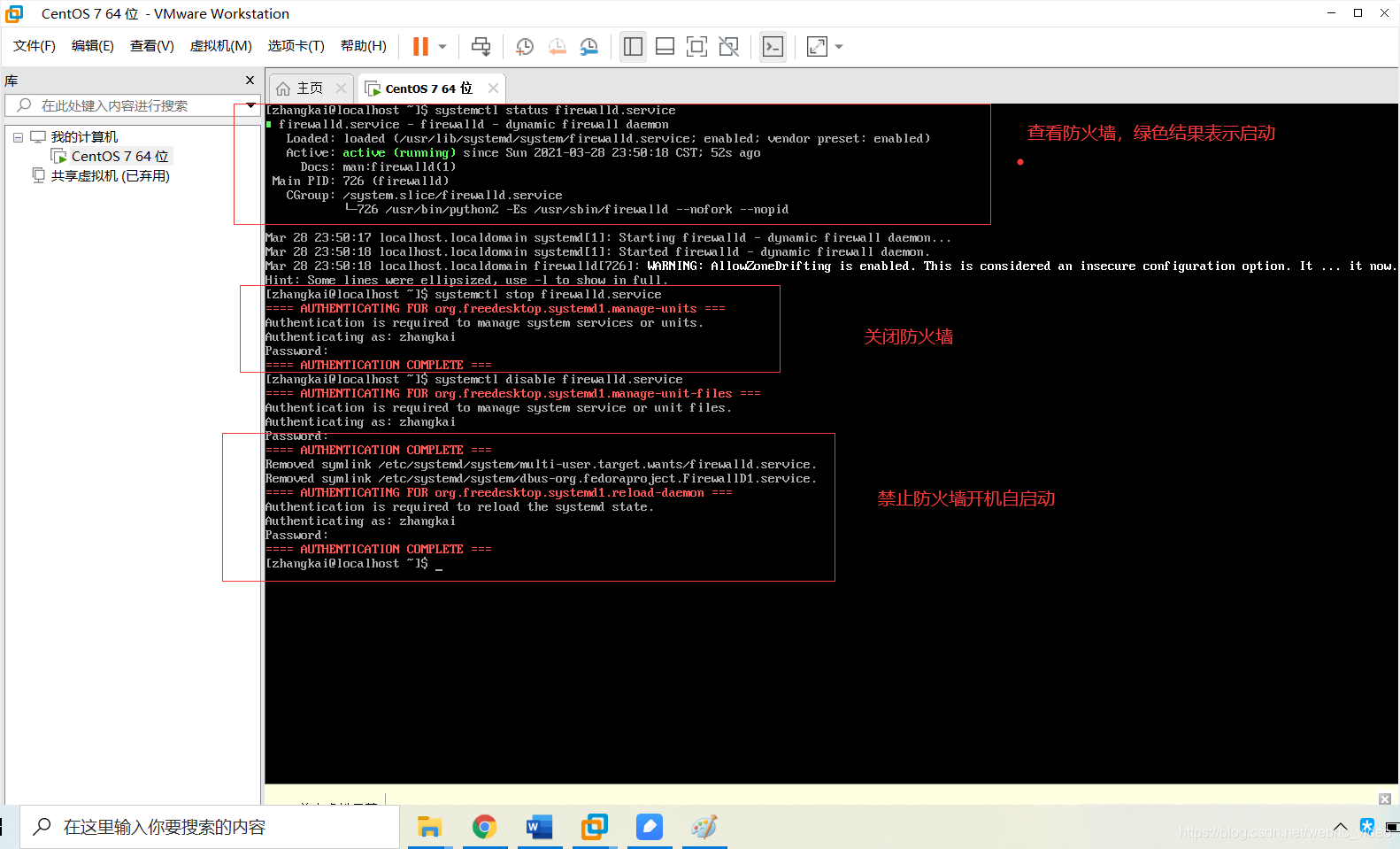Close the library panel
Image resolution: width=1400 pixels, height=849 pixels.
250,81
